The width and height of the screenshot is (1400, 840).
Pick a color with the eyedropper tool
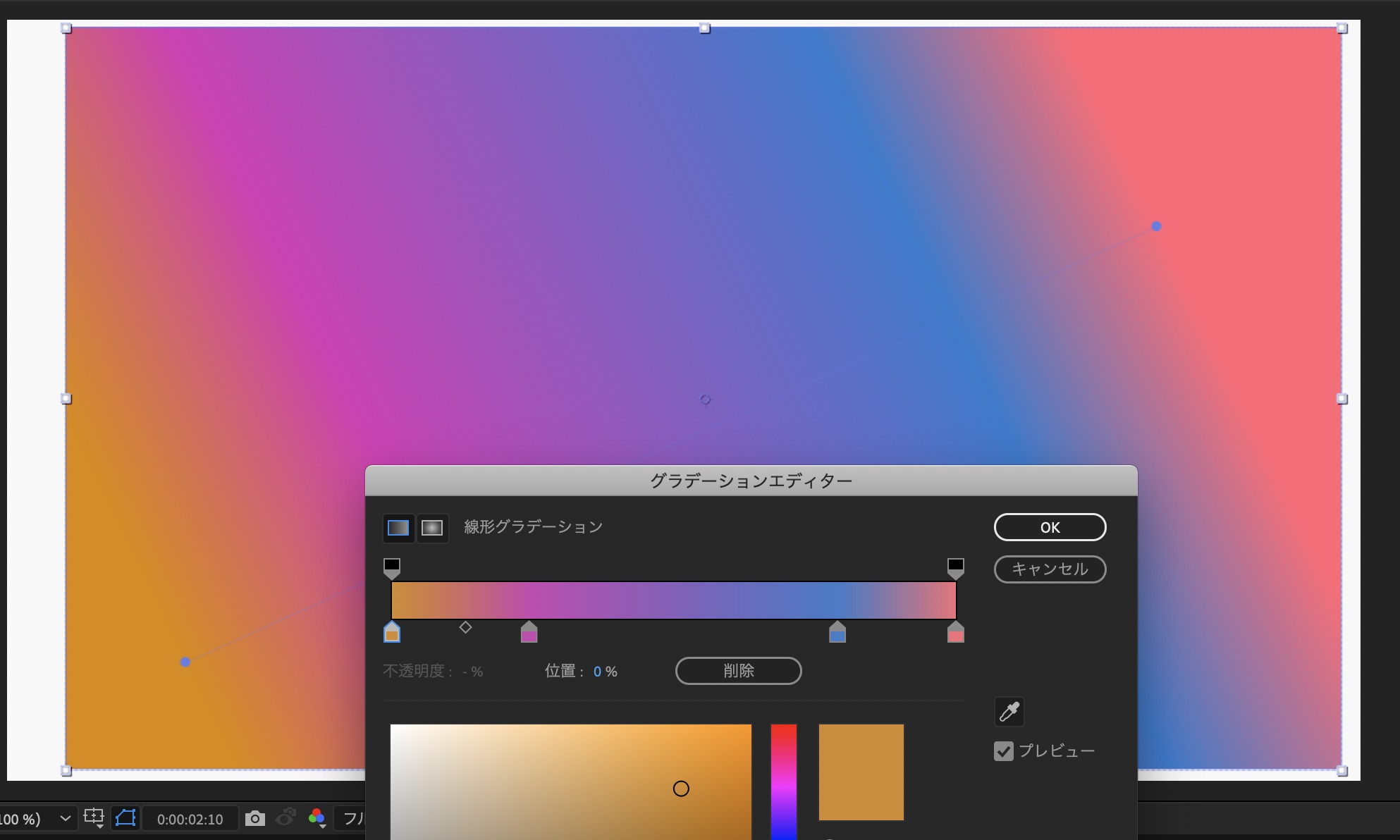(1009, 712)
